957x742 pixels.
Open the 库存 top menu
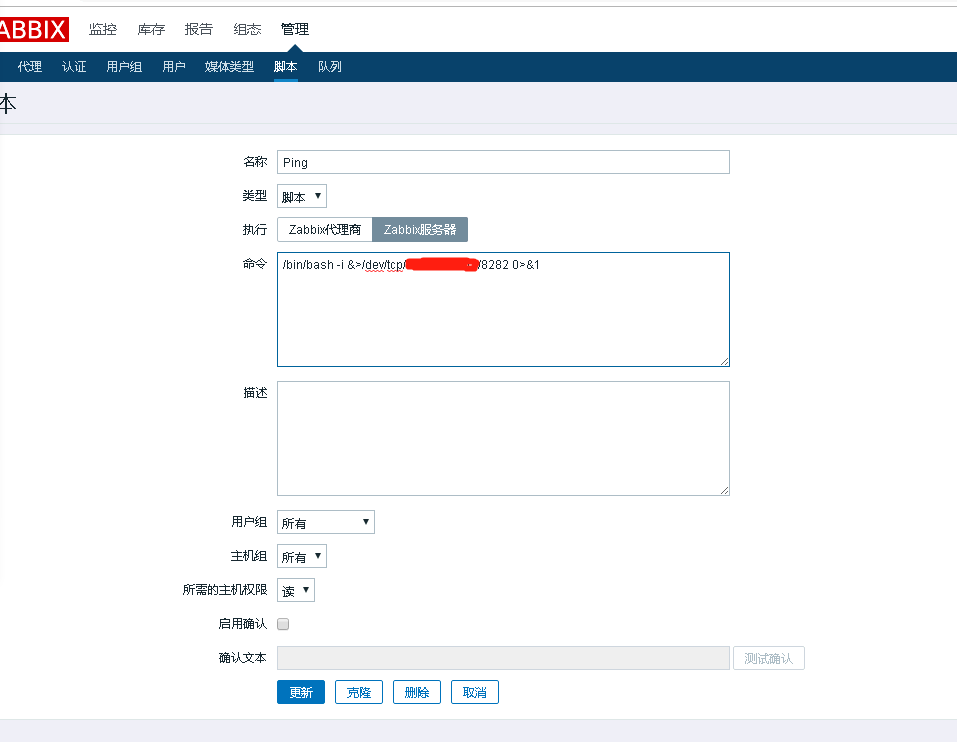(151, 29)
